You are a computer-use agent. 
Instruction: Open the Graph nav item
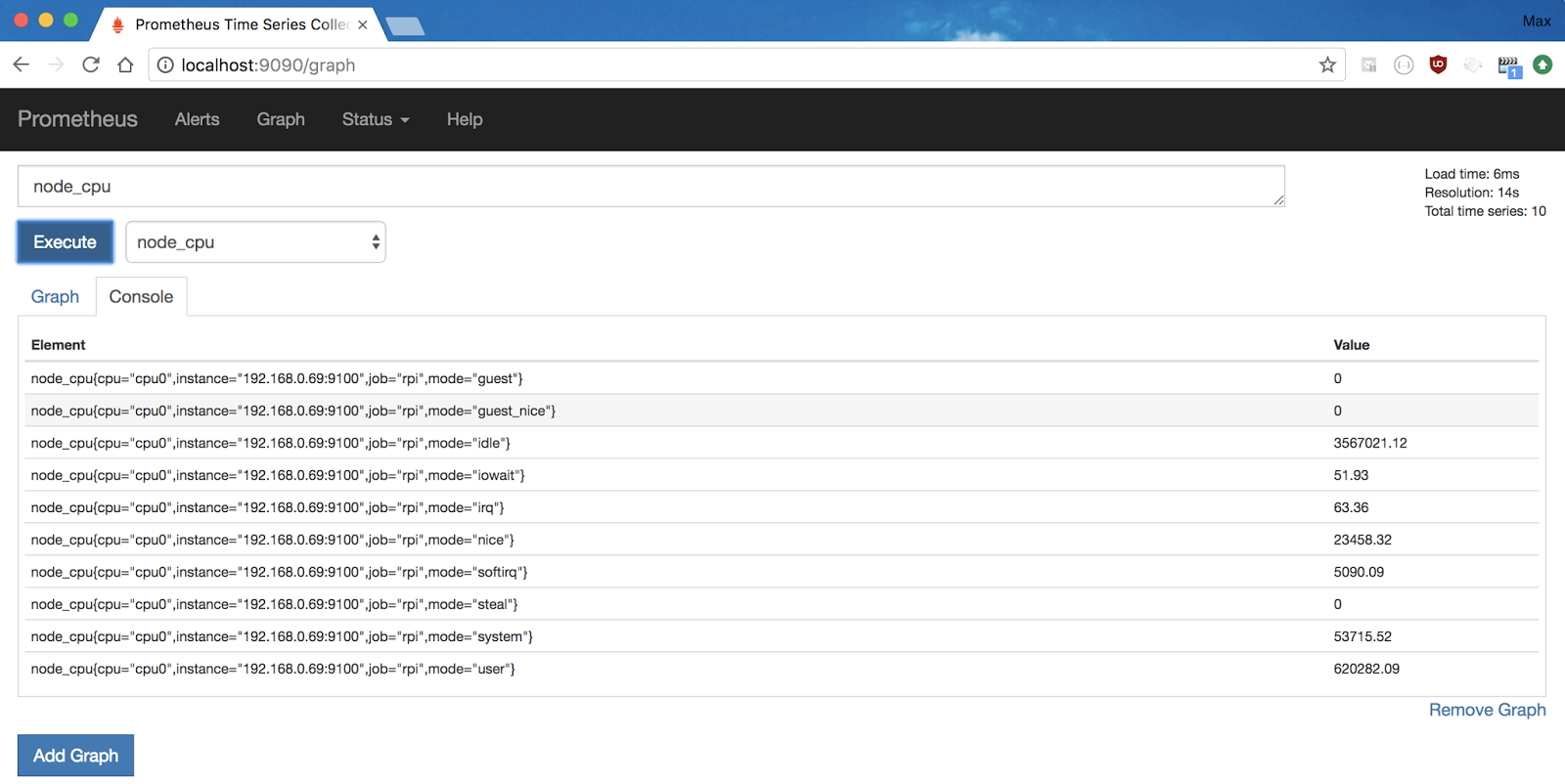(x=281, y=119)
